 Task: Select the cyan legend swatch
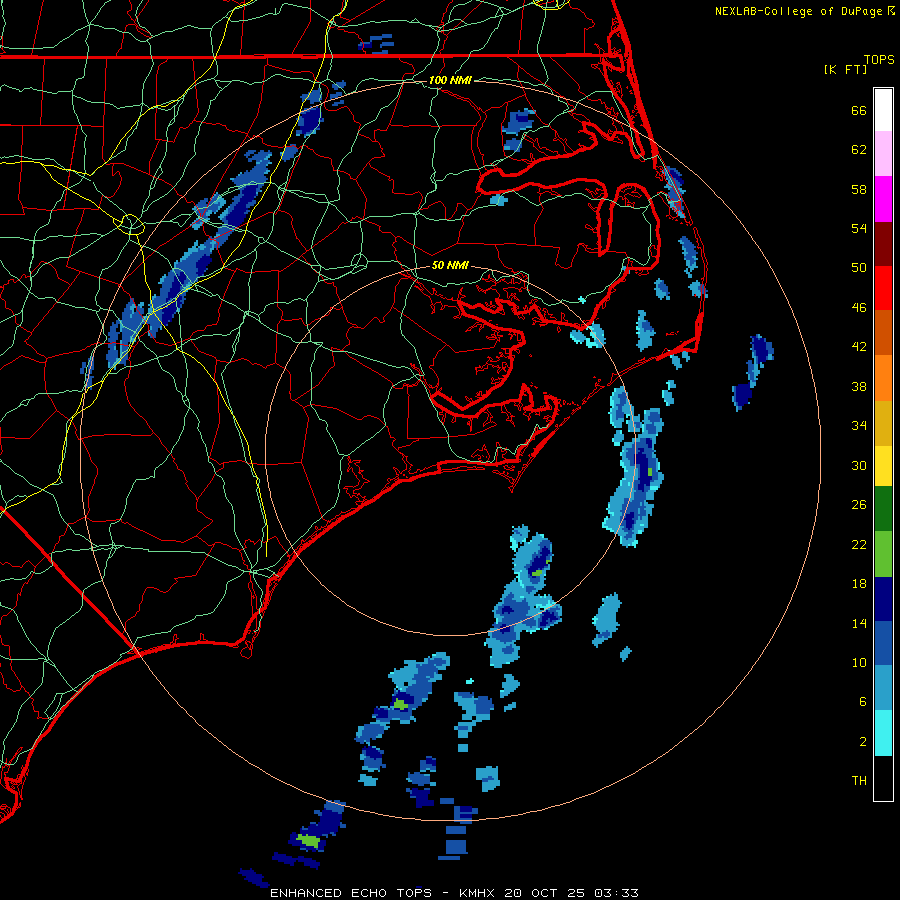tap(883, 733)
